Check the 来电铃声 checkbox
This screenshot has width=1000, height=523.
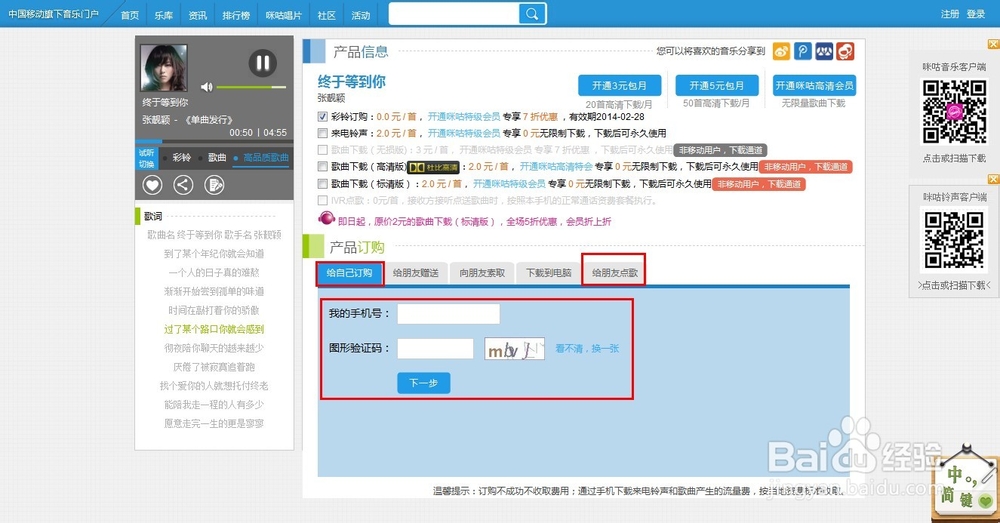click(323, 133)
